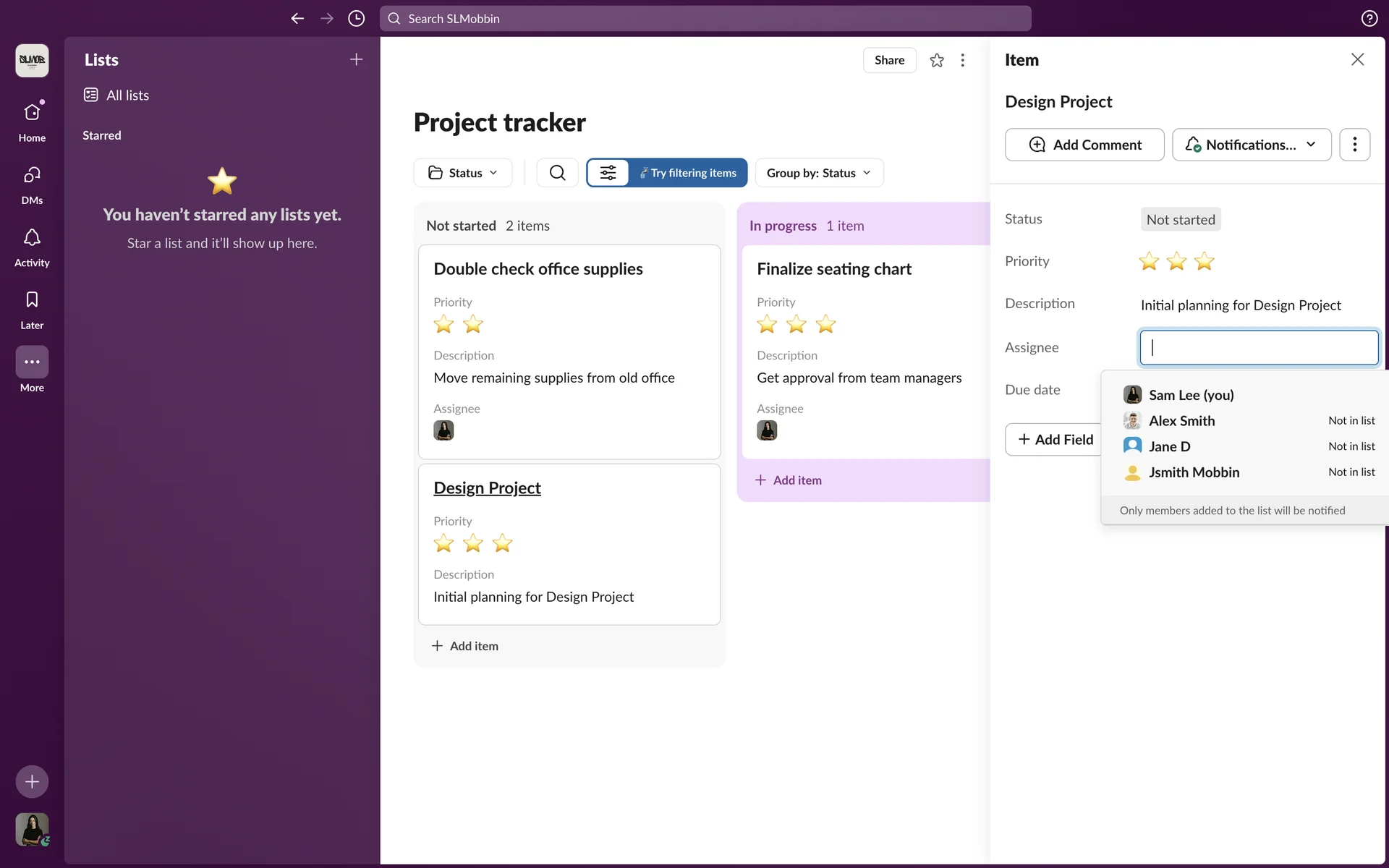This screenshot has height=868, width=1389.
Task: Click the Search SLMobbin field
Action: coord(705,19)
